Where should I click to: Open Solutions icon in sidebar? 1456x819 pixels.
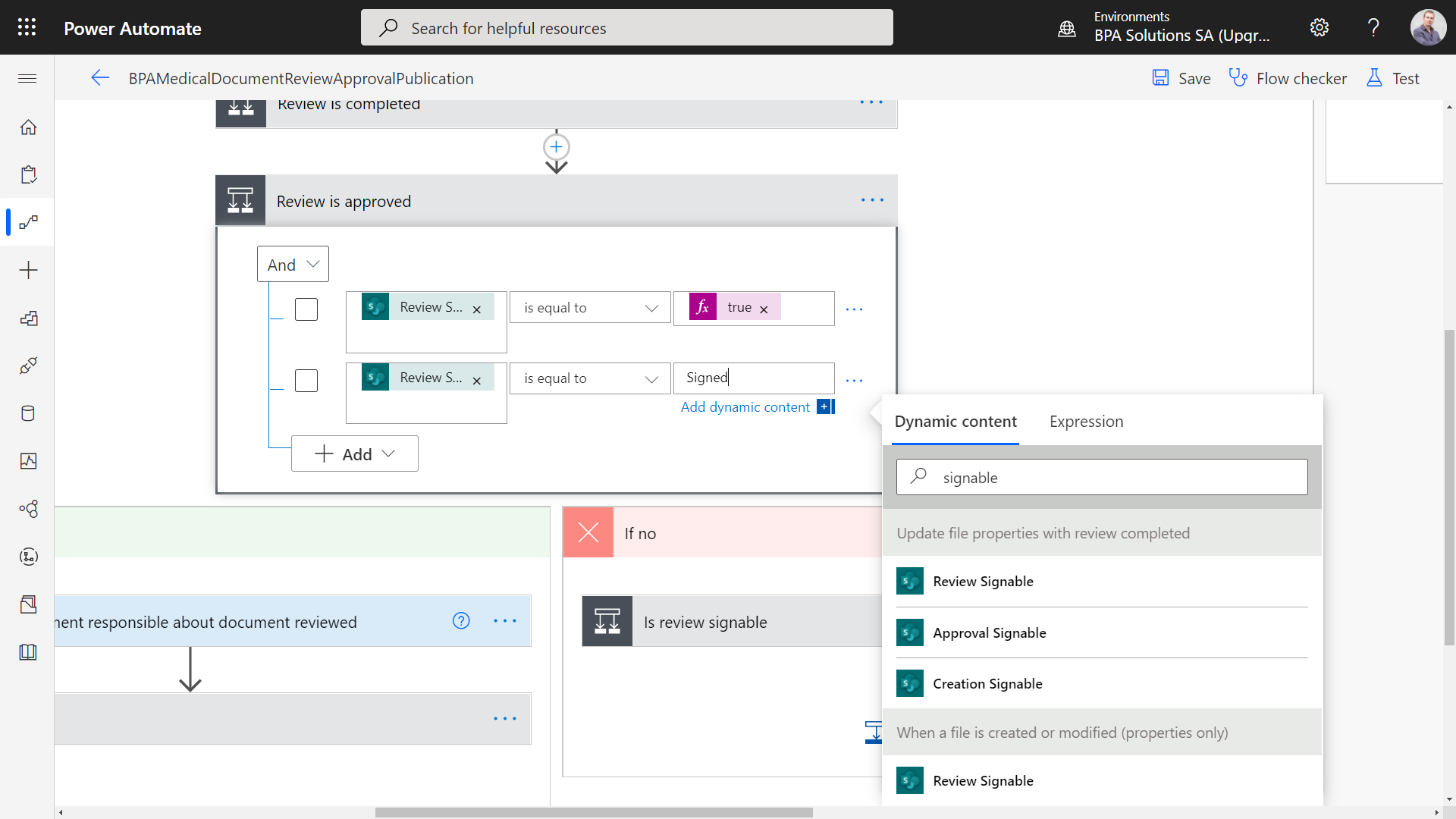(x=28, y=604)
